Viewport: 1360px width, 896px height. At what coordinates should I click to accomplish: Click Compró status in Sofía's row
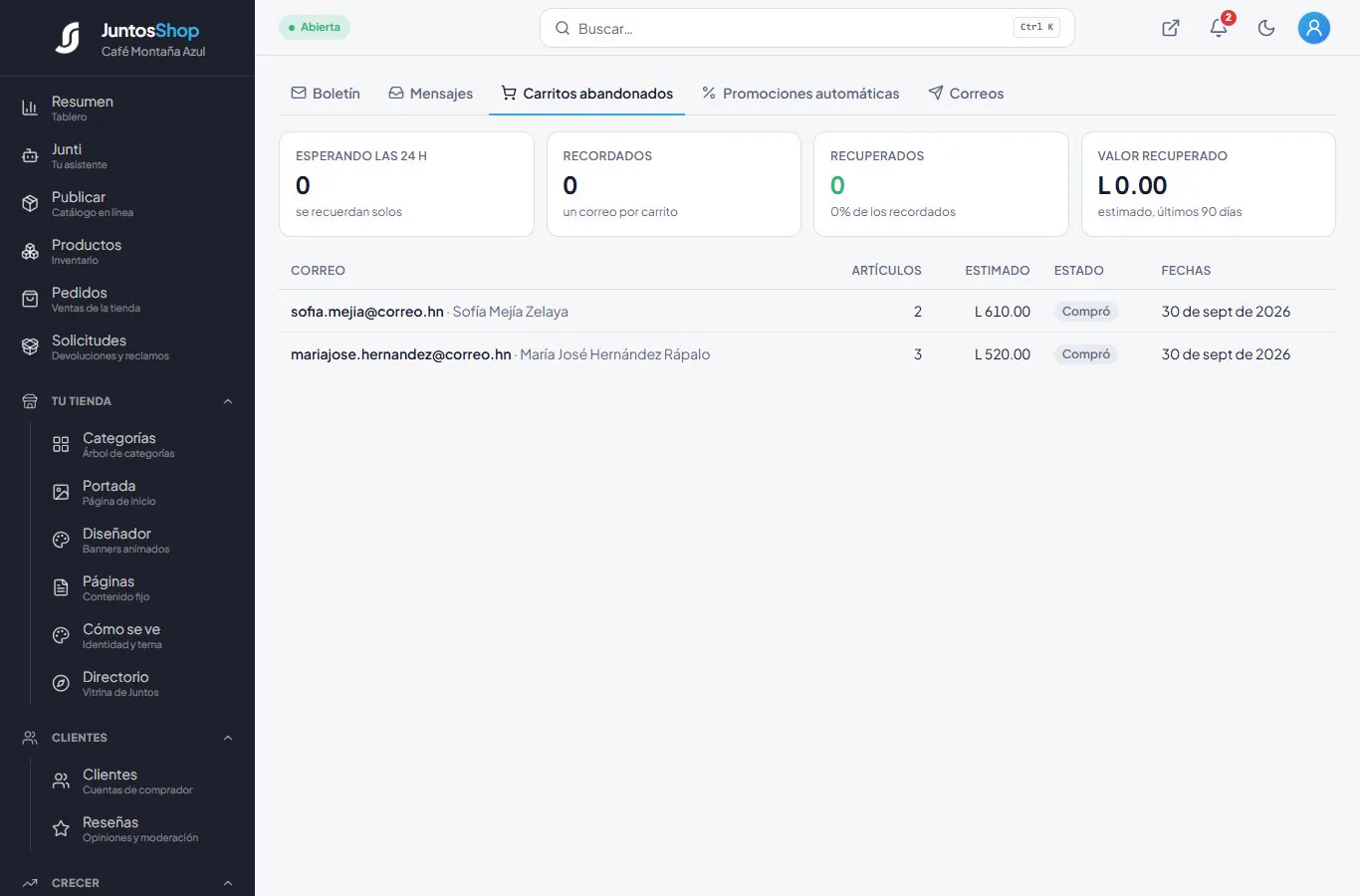(x=1086, y=312)
